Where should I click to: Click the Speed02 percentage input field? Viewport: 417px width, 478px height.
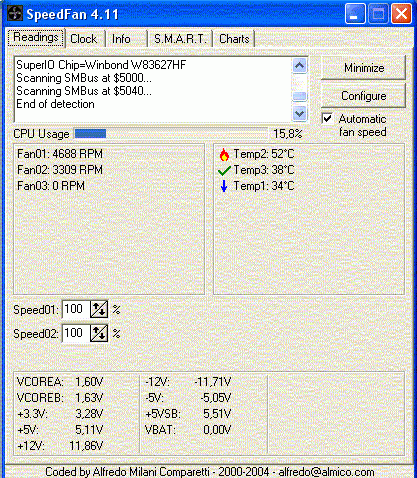click(76, 333)
